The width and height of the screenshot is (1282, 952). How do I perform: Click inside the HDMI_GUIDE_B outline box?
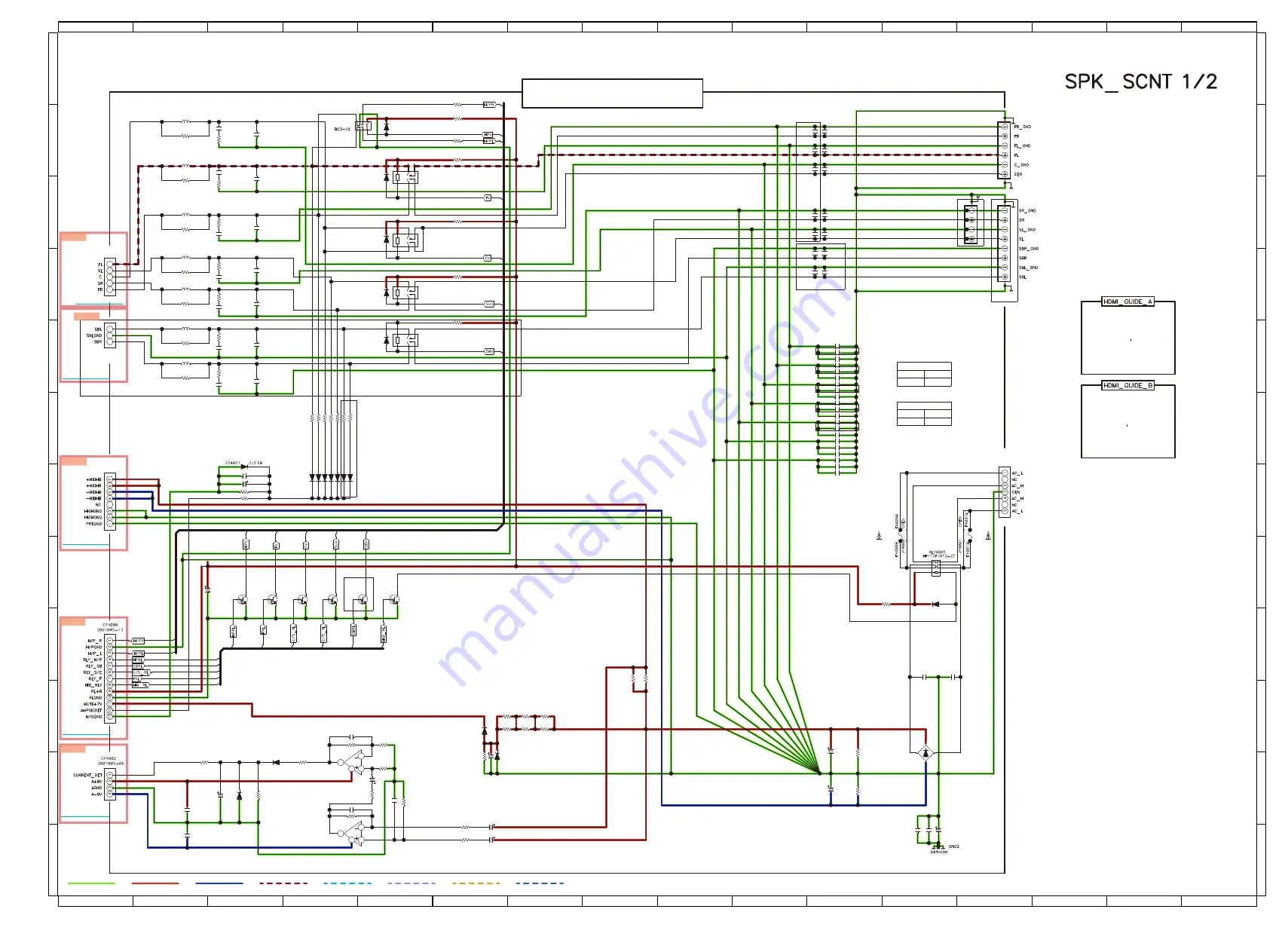coord(1127,421)
